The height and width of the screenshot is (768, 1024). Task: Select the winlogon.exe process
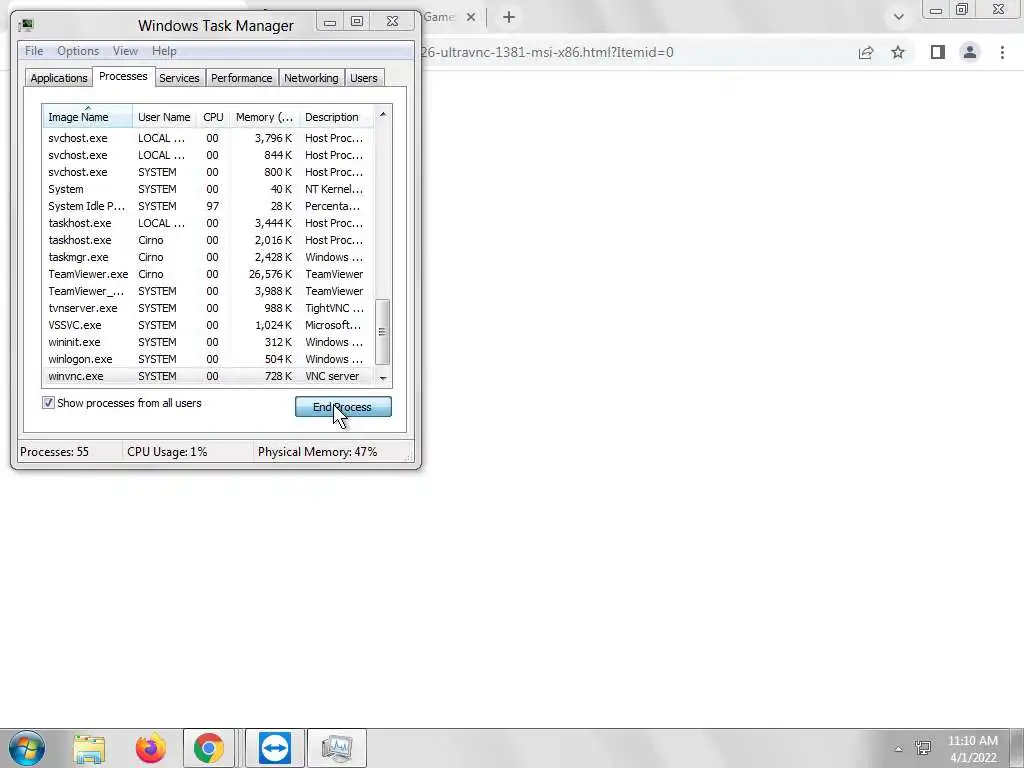click(208, 359)
